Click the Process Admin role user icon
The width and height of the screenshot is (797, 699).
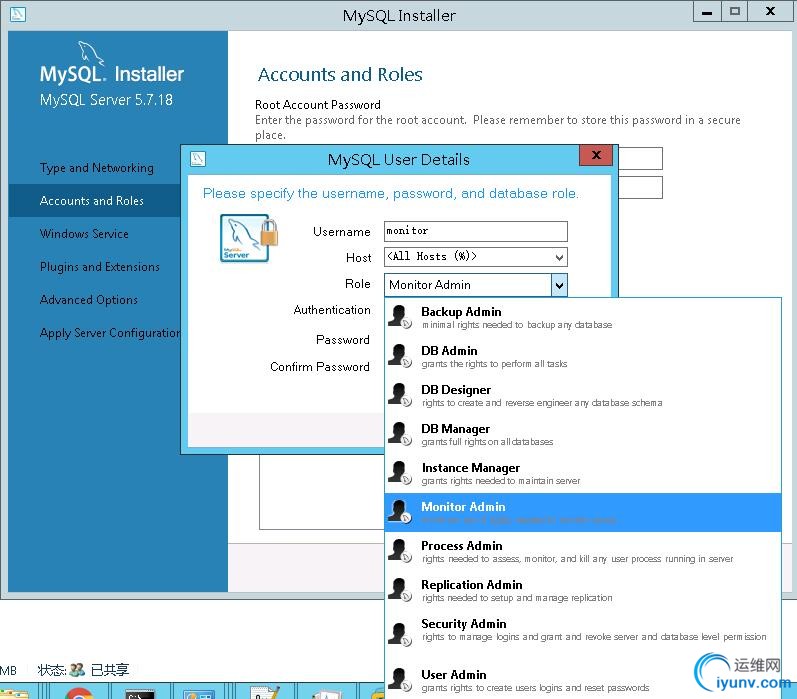[x=400, y=551]
